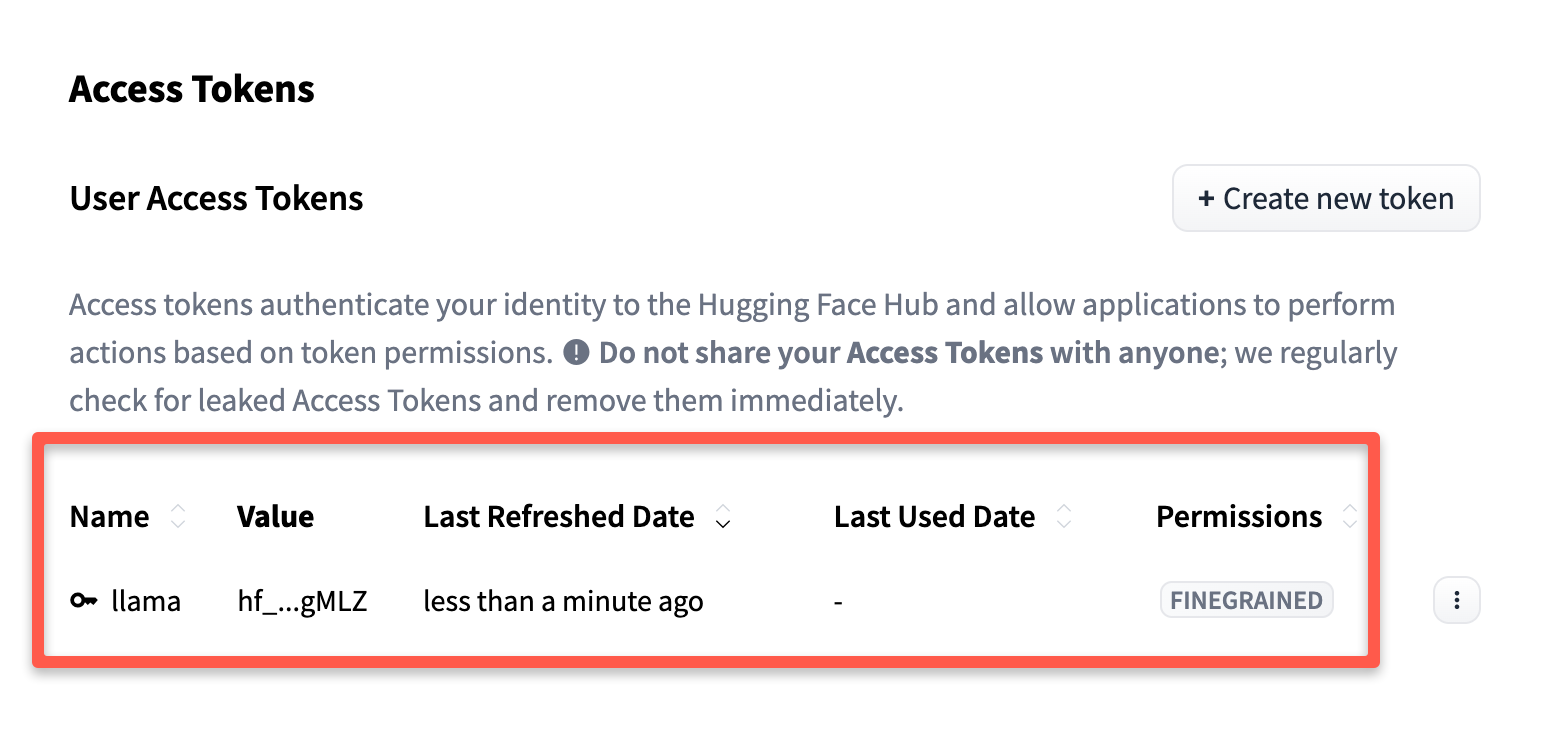The height and width of the screenshot is (732, 1566).
Task: Select the llama token name
Action: pos(147,600)
